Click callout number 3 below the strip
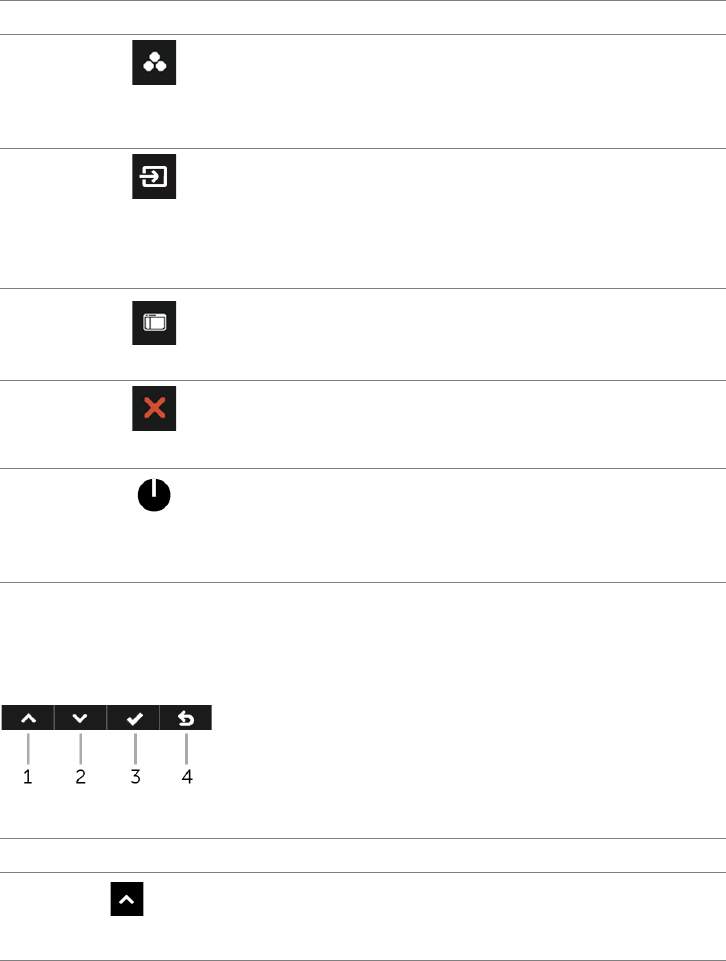Viewport: 726px width, 961px height. [x=134, y=777]
